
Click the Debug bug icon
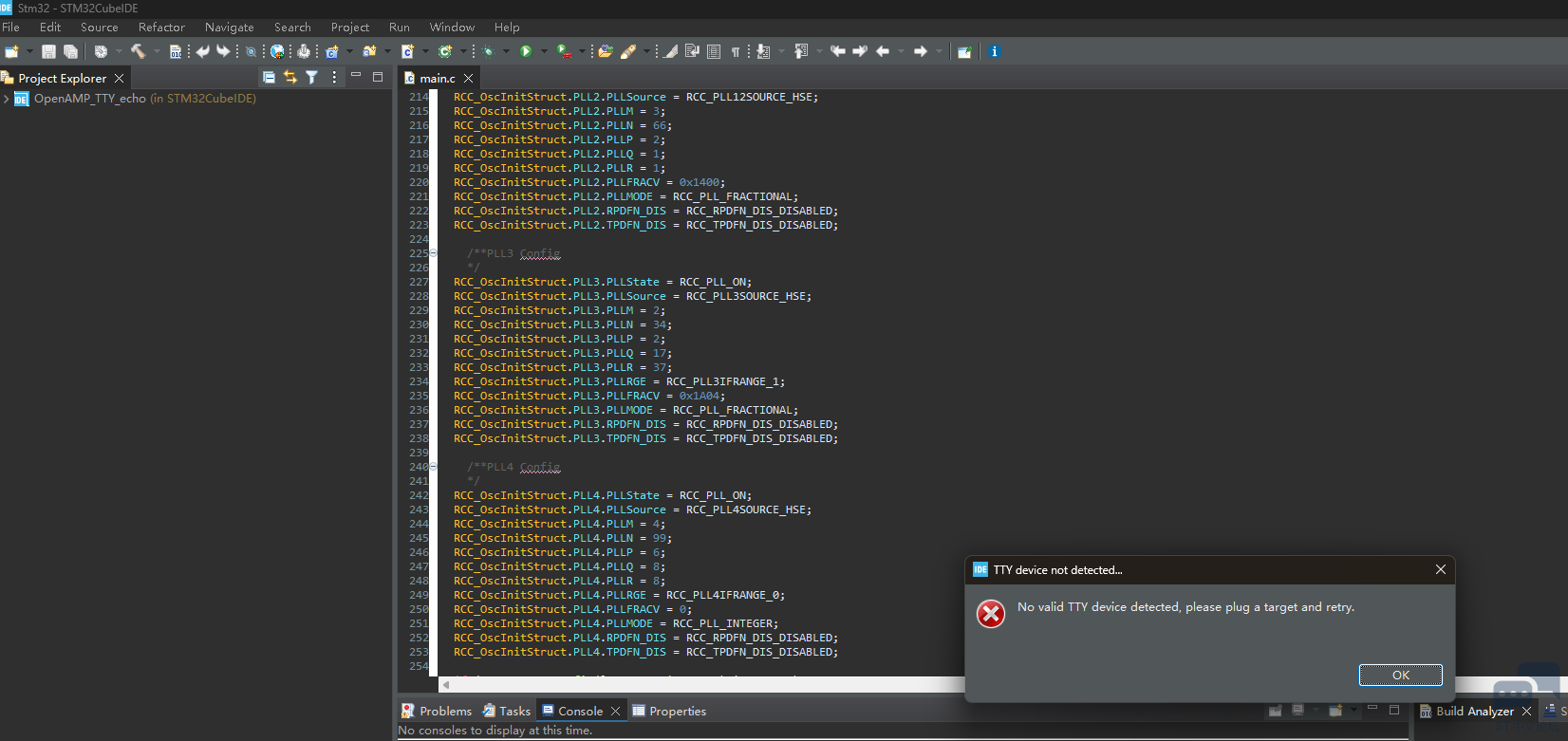[489, 51]
